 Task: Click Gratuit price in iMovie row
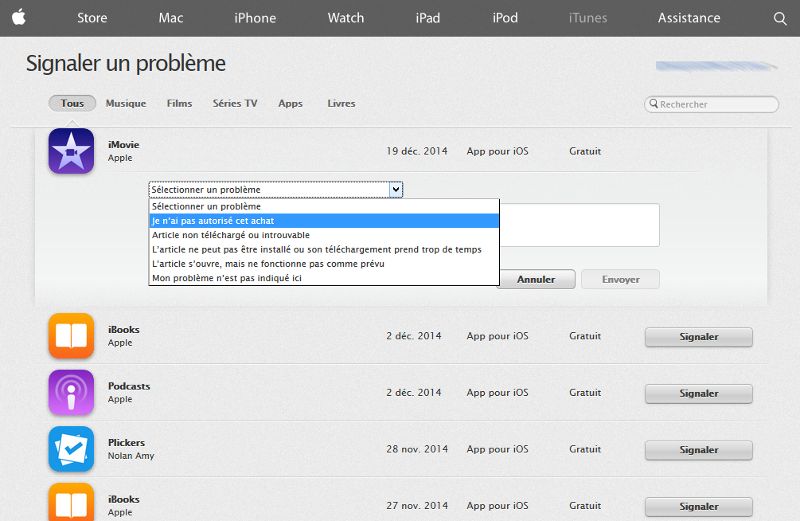point(585,151)
